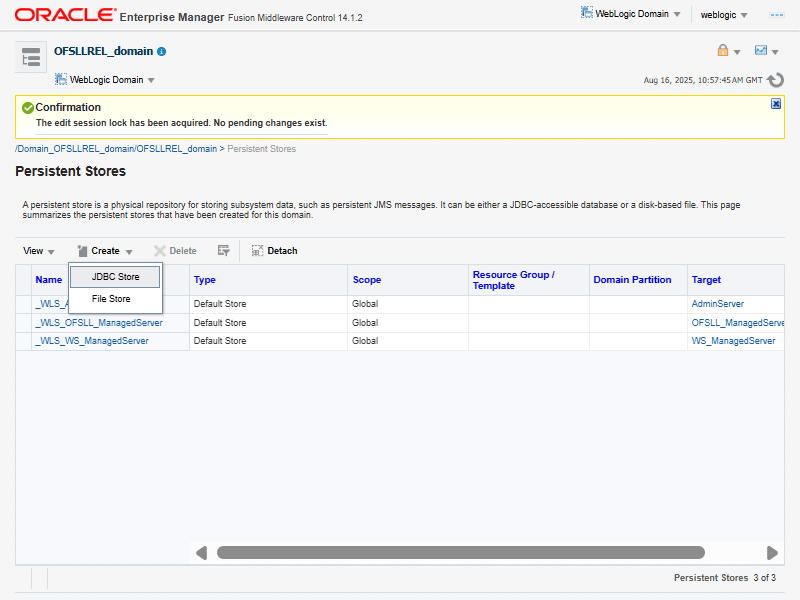The width and height of the screenshot is (800, 600).
Task: Sort by Resource Group / Template column
Action: (513, 280)
